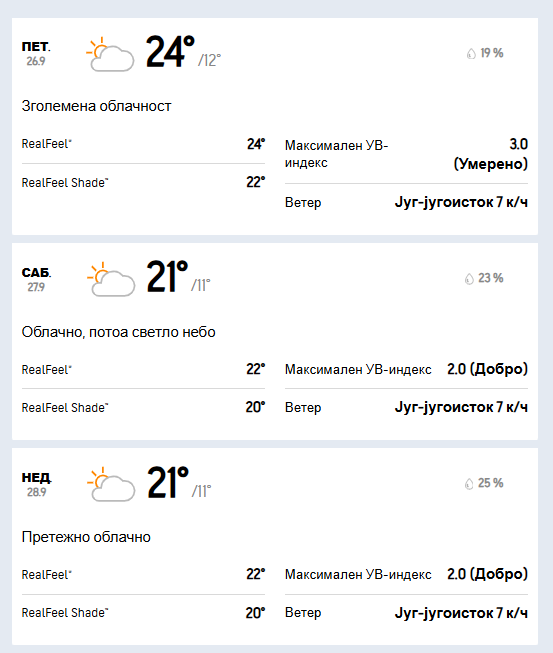Click the 21° high temperature for Saturday
Viewport: 553px width, 653px height.
[x=167, y=277]
